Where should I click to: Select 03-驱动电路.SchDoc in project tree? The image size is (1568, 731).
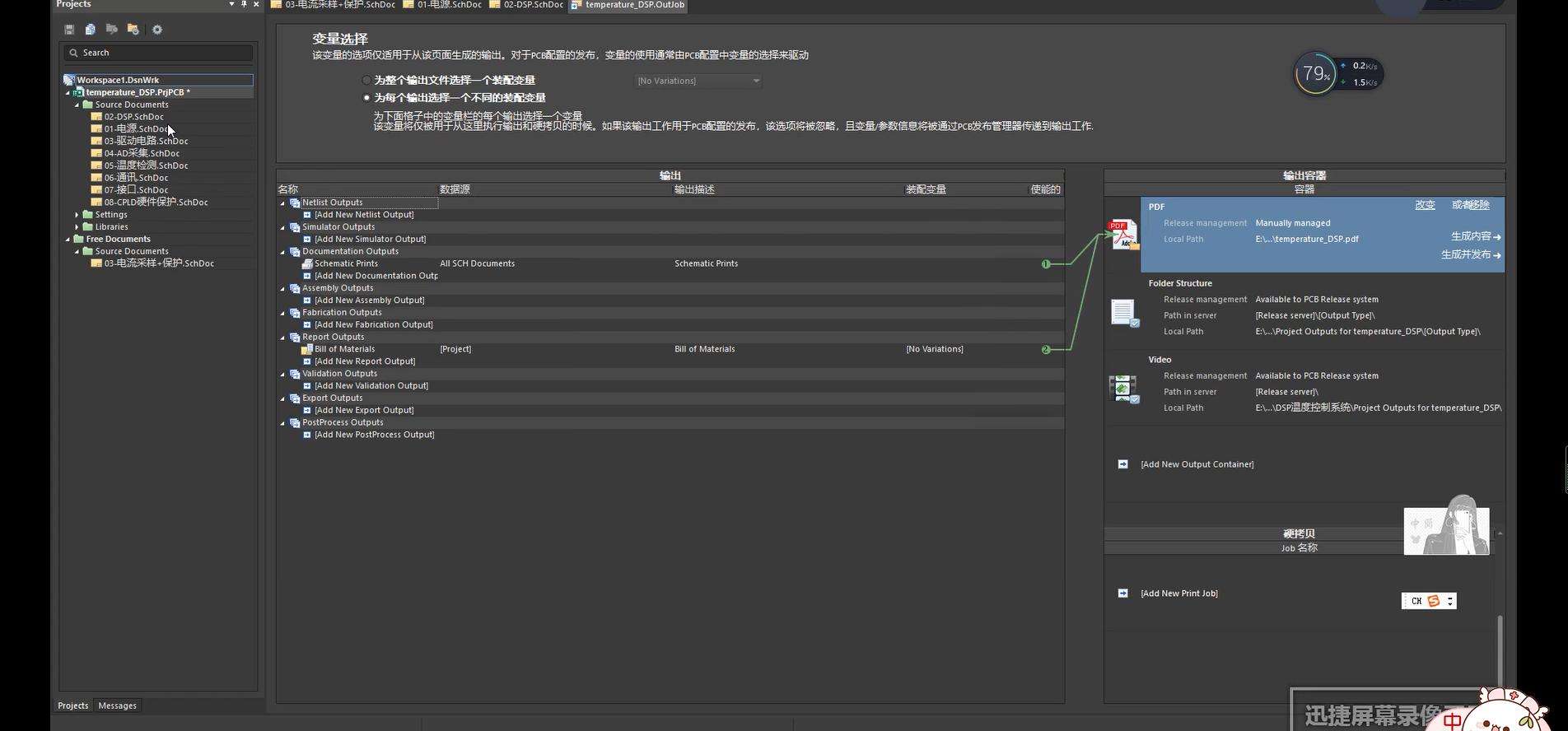(146, 141)
